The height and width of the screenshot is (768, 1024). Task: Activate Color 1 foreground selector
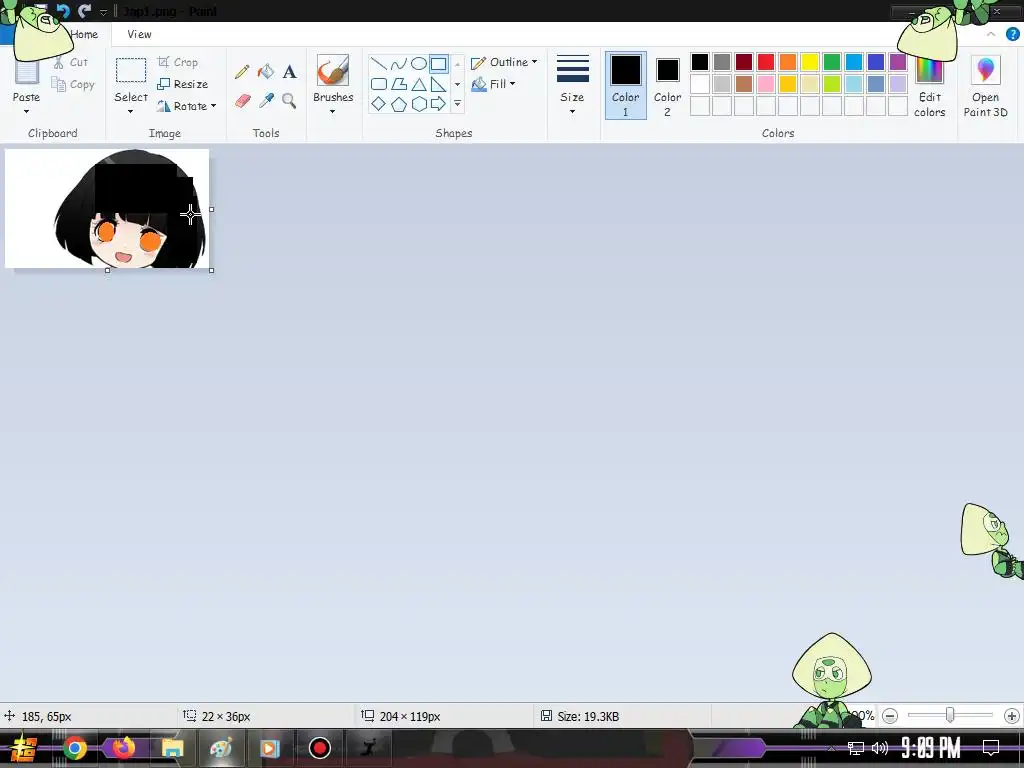[x=626, y=86]
